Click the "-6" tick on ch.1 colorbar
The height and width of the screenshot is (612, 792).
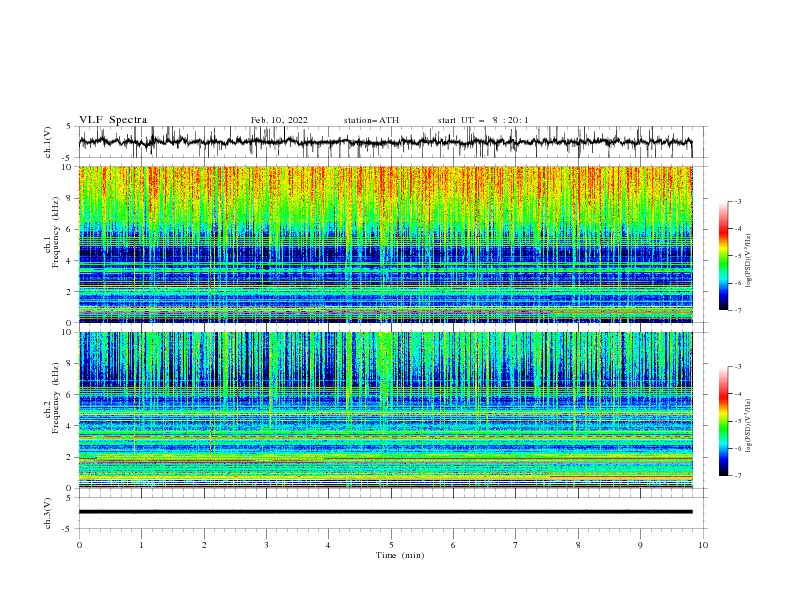(x=738, y=283)
